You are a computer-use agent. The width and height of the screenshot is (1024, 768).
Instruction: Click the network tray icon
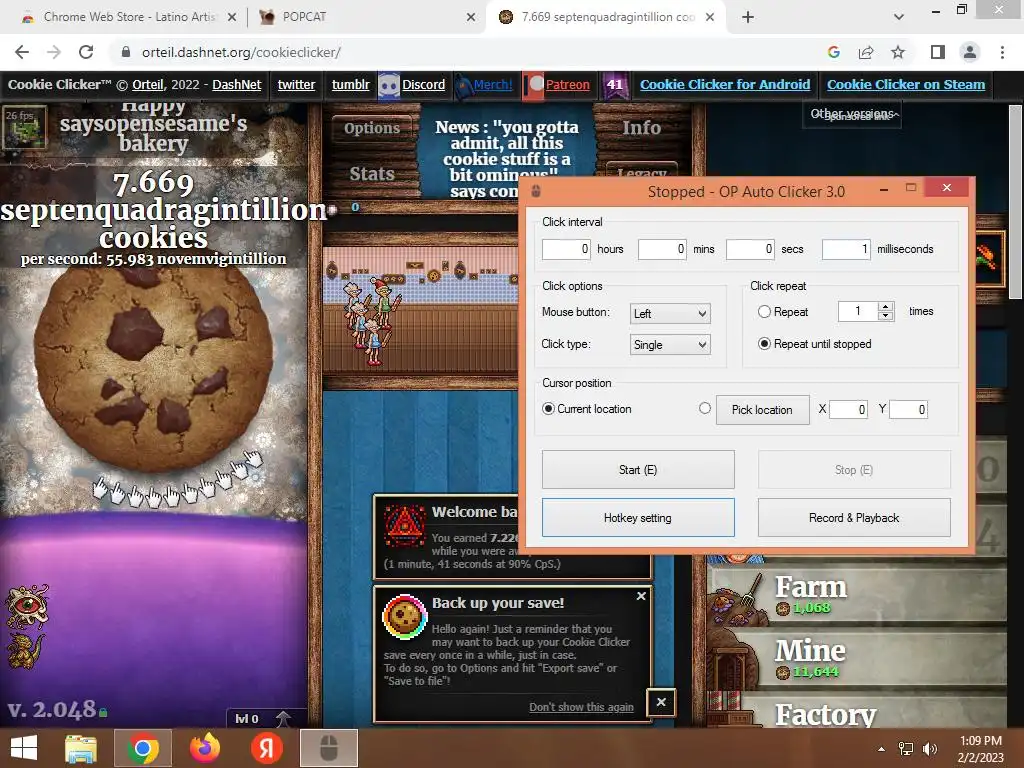(906, 749)
